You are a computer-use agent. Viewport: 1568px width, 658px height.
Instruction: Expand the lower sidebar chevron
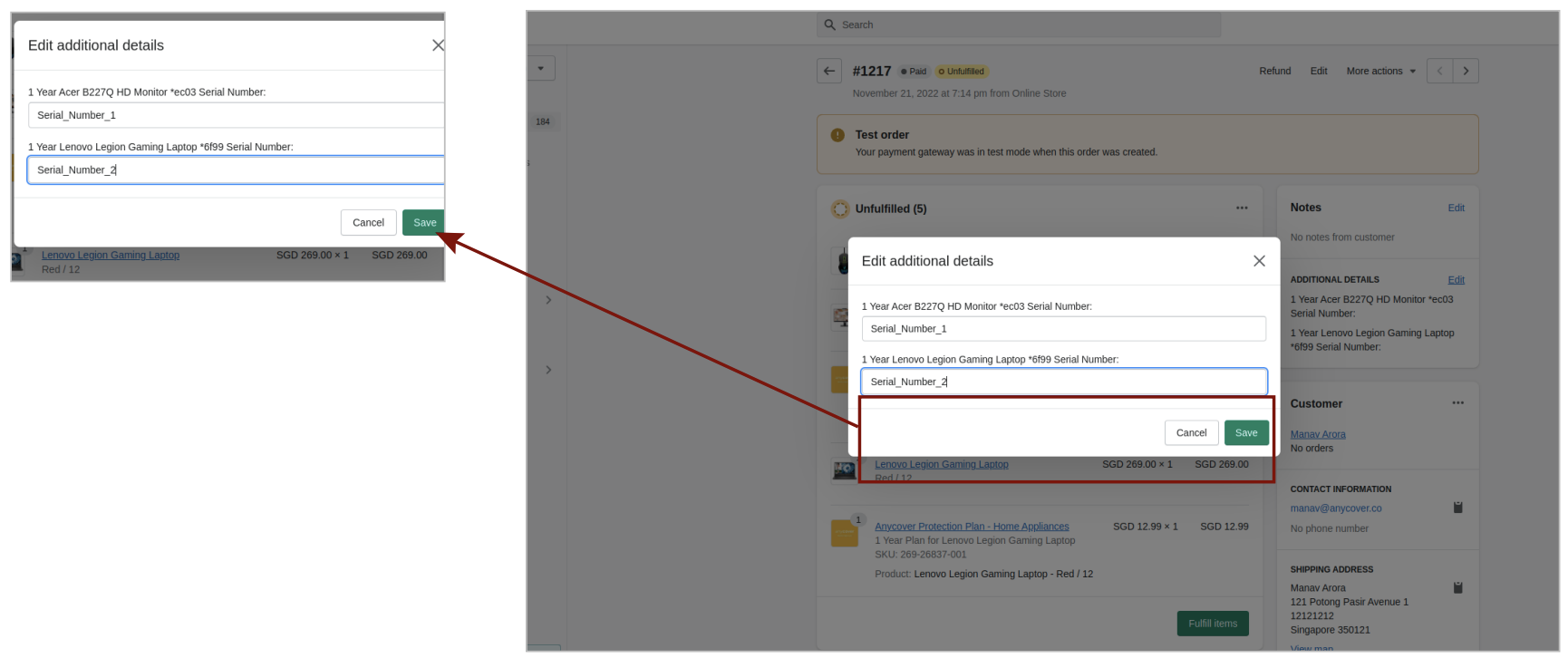[x=548, y=370]
